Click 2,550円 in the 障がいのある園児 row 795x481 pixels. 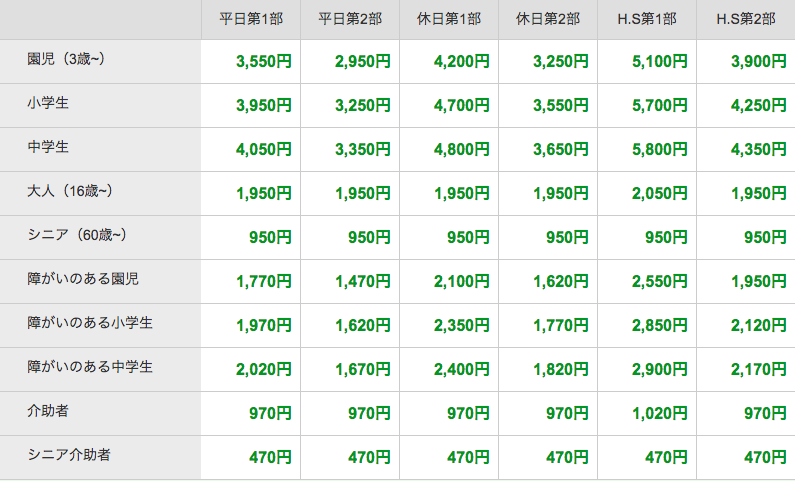tap(660, 281)
